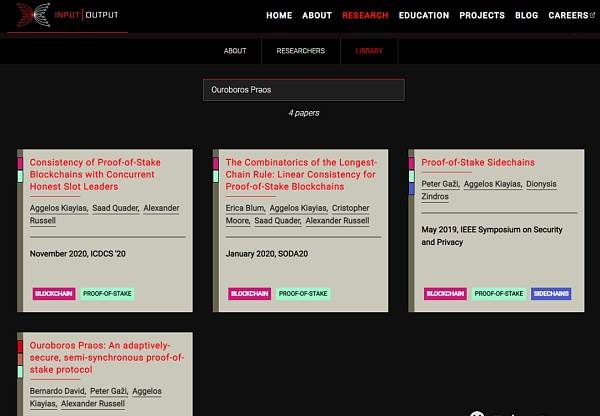Screen dimensions: 600x416
Task: Switch to the RESEARCHERS sub-tab
Action: [x=300, y=51]
